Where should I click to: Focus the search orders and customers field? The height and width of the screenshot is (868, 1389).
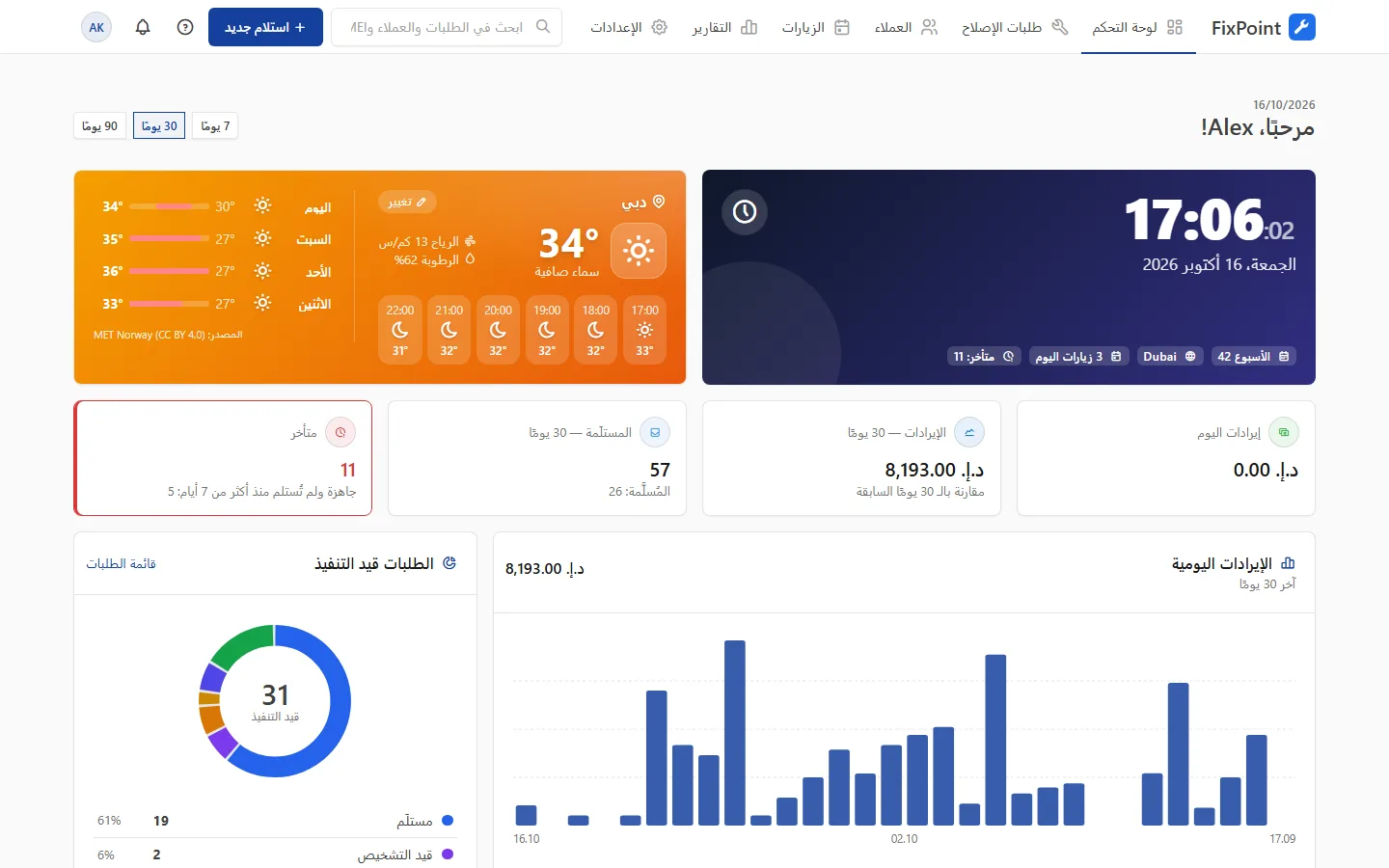(447, 27)
